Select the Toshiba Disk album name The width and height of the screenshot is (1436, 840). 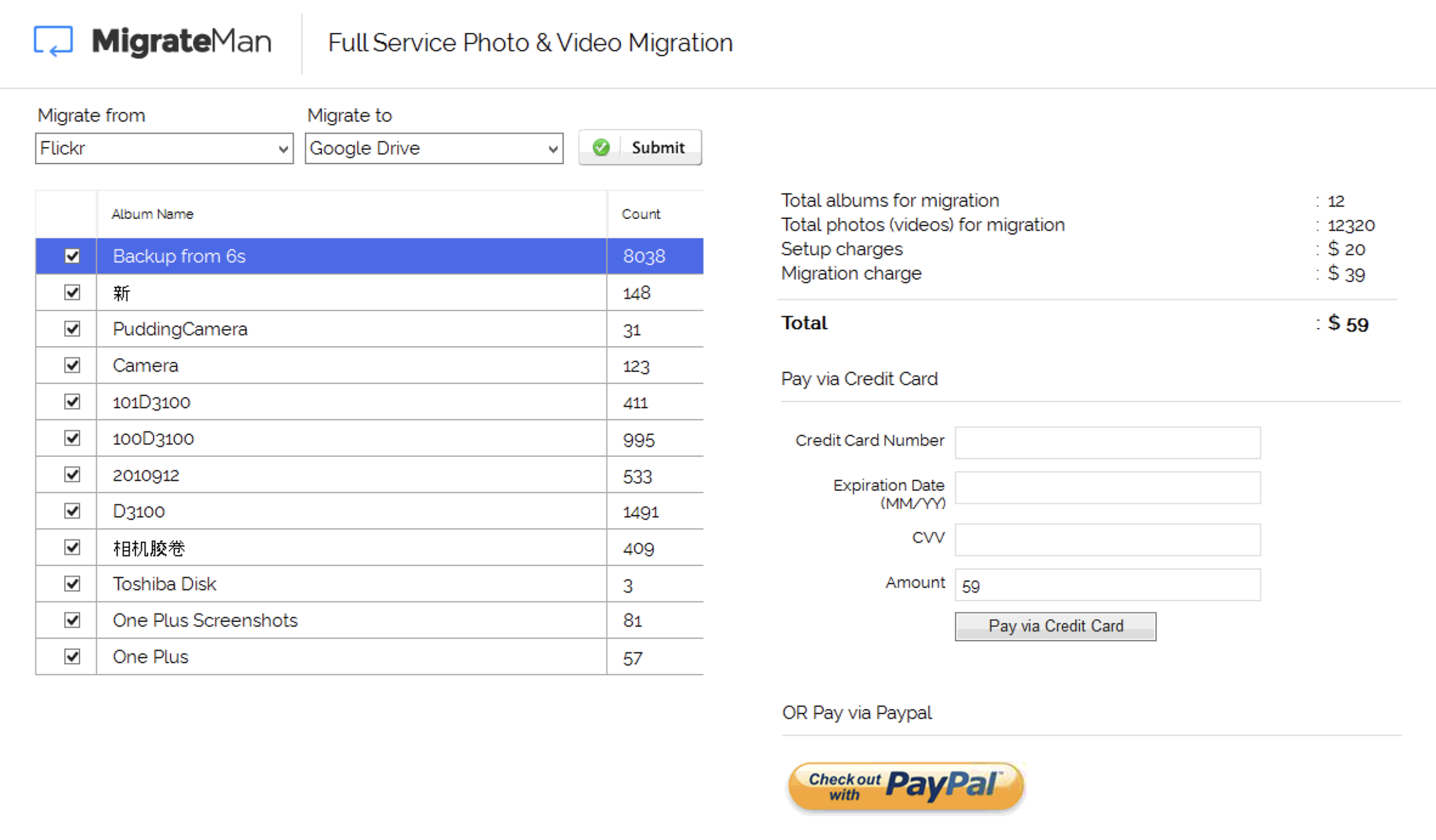point(165,584)
